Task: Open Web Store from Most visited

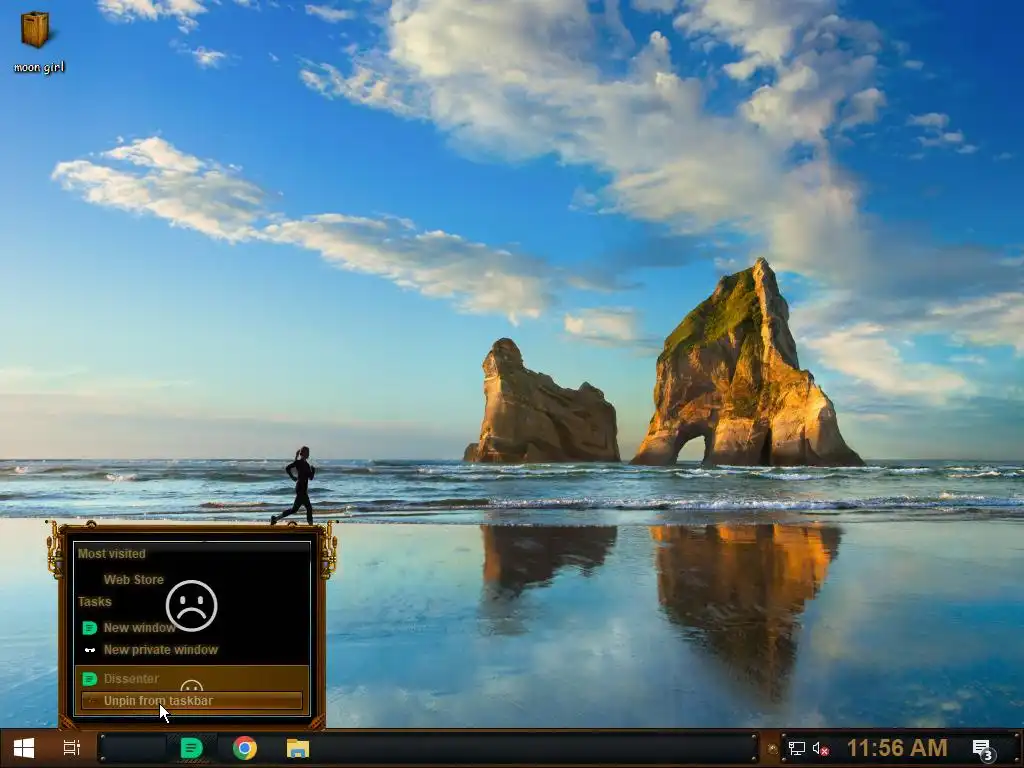Action: pyautogui.click(x=192, y=579)
